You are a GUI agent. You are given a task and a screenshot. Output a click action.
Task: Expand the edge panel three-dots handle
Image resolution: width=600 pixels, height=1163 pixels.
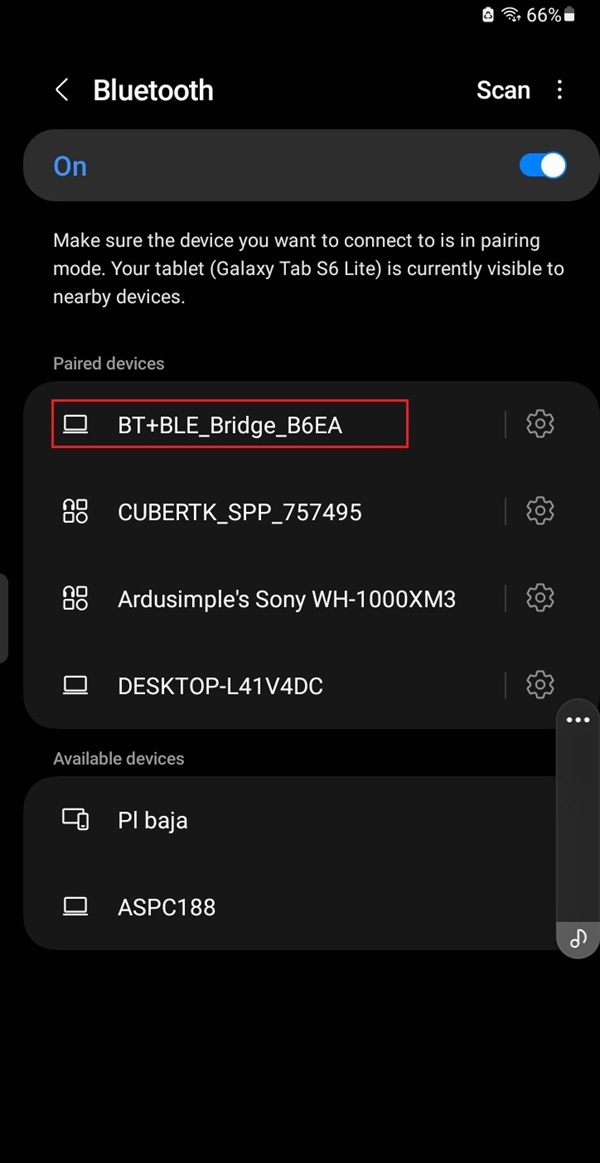click(578, 720)
